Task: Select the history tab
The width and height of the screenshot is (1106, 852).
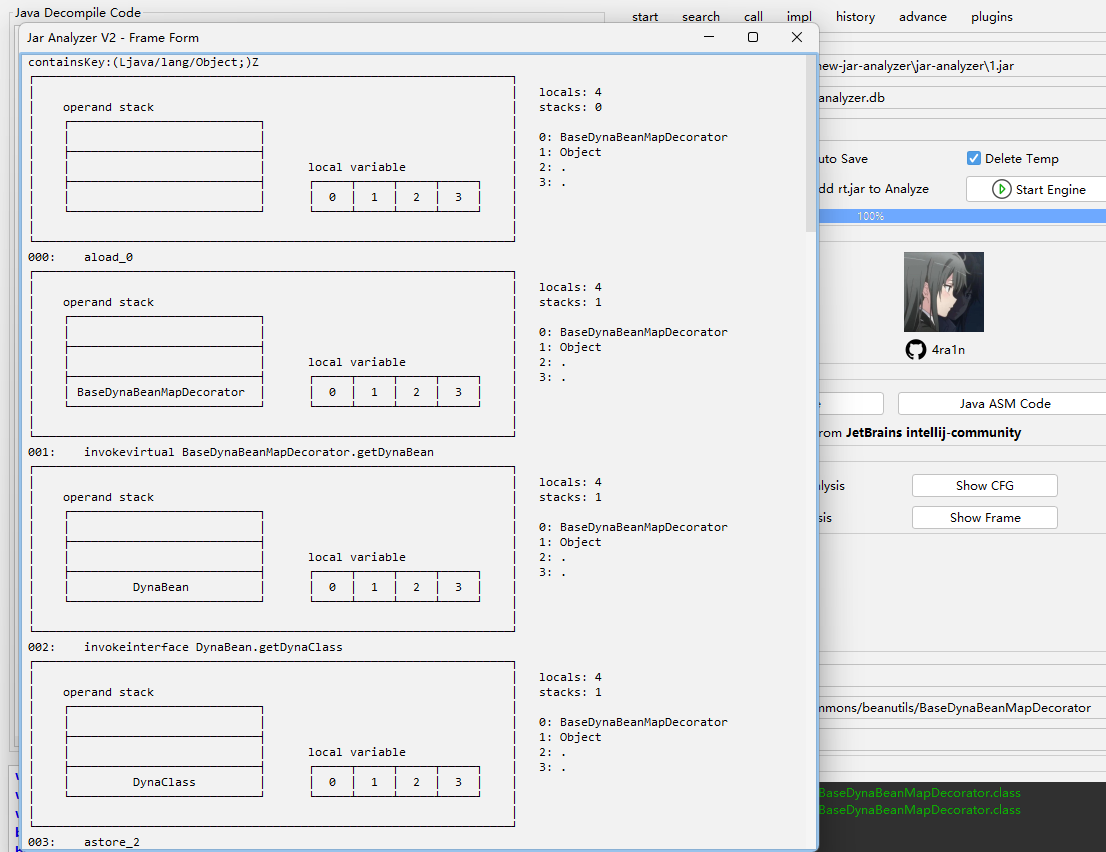Action: [856, 17]
